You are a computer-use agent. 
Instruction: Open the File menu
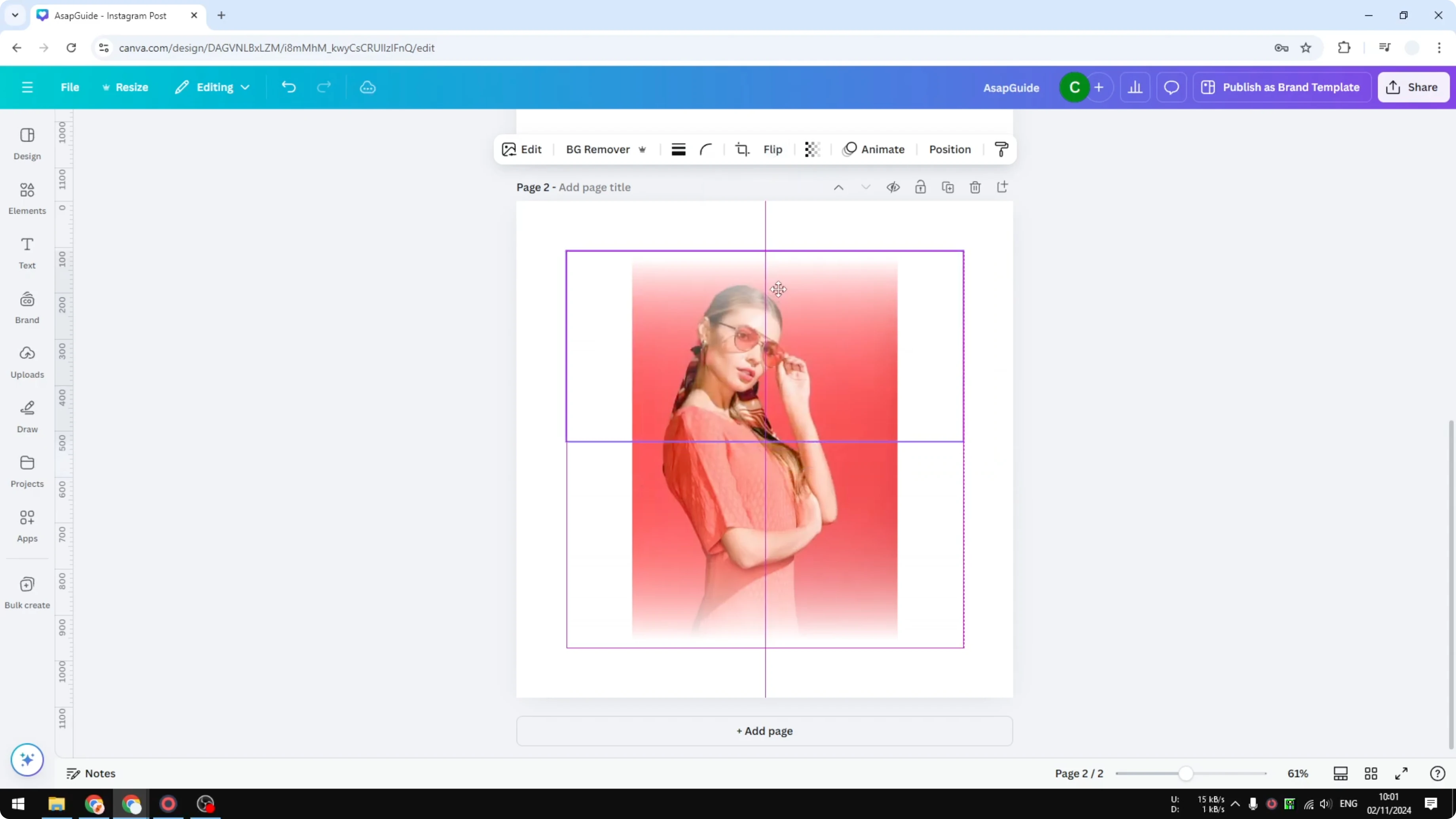tap(70, 87)
